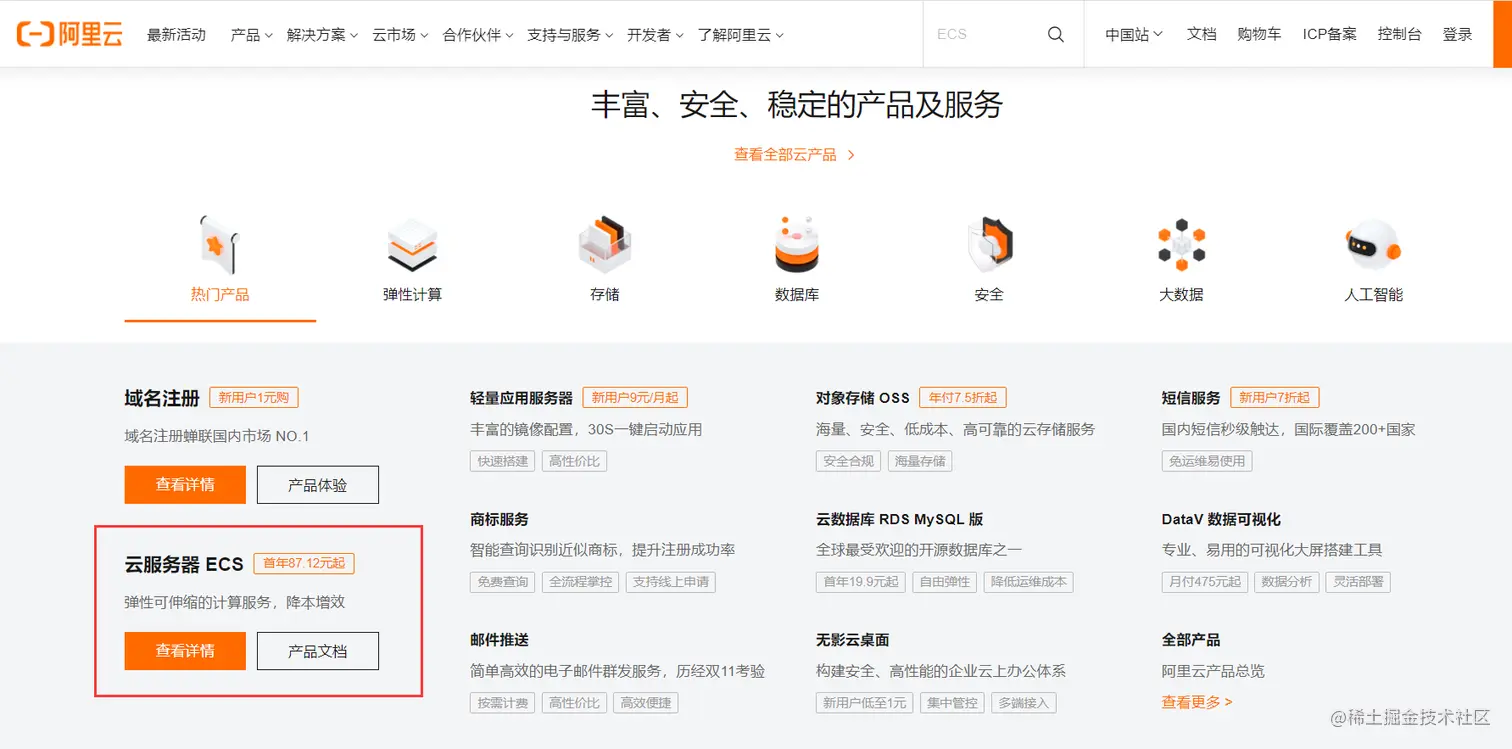
Task: Open ICP备案 in the header
Action: (x=1329, y=34)
